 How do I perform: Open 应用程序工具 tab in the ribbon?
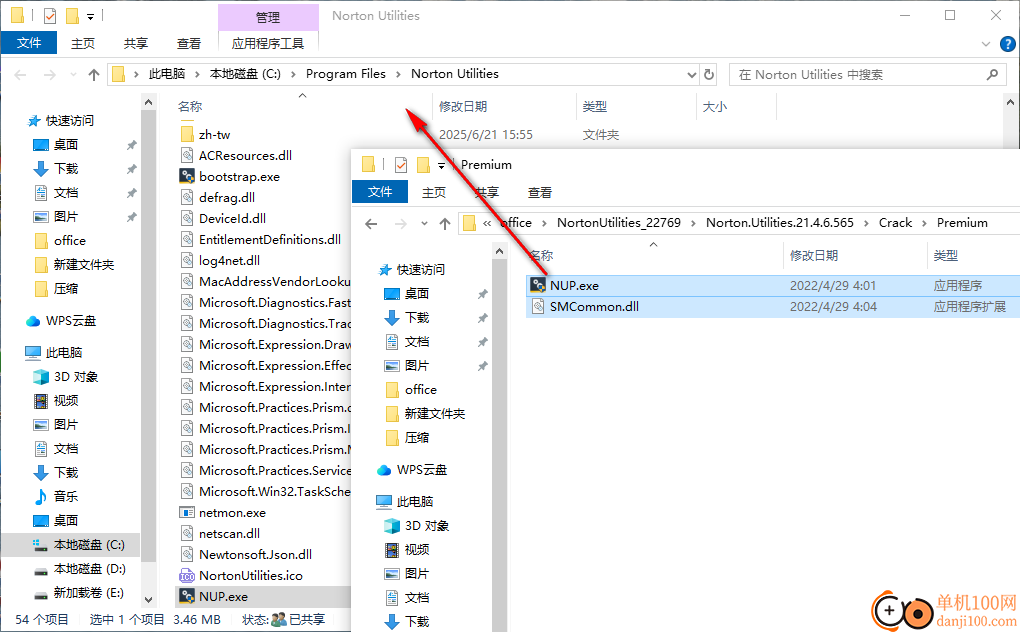coord(268,43)
